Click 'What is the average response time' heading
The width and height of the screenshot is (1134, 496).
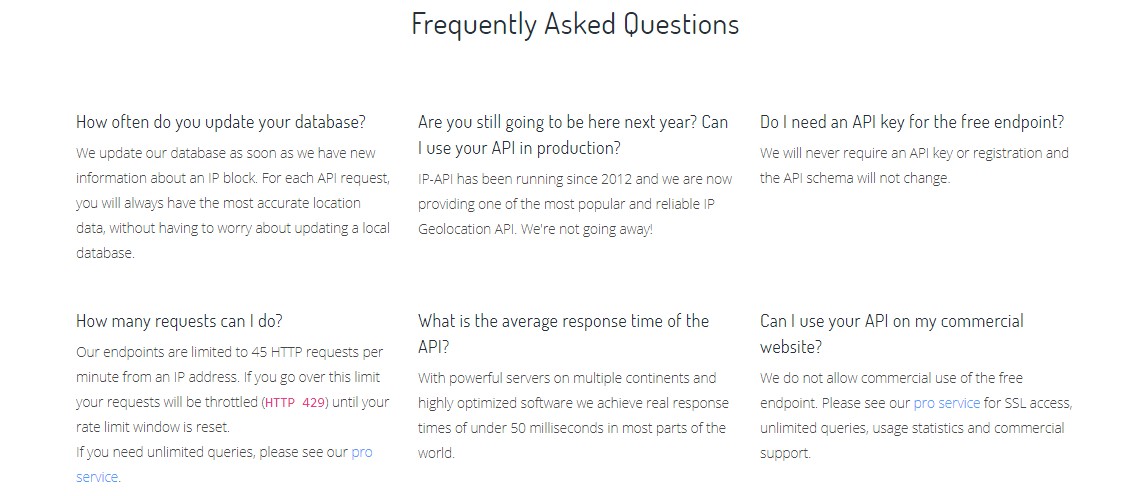(563, 334)
